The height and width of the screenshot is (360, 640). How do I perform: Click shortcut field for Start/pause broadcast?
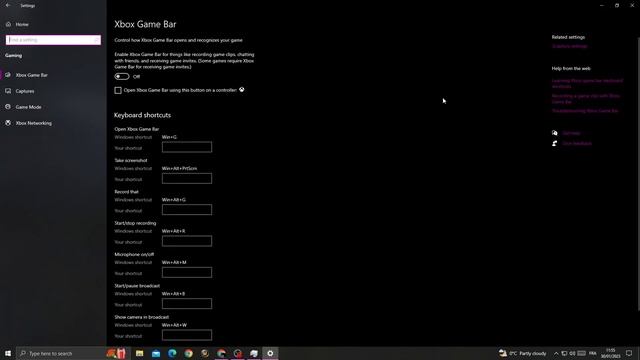click(x=187, y=304)
